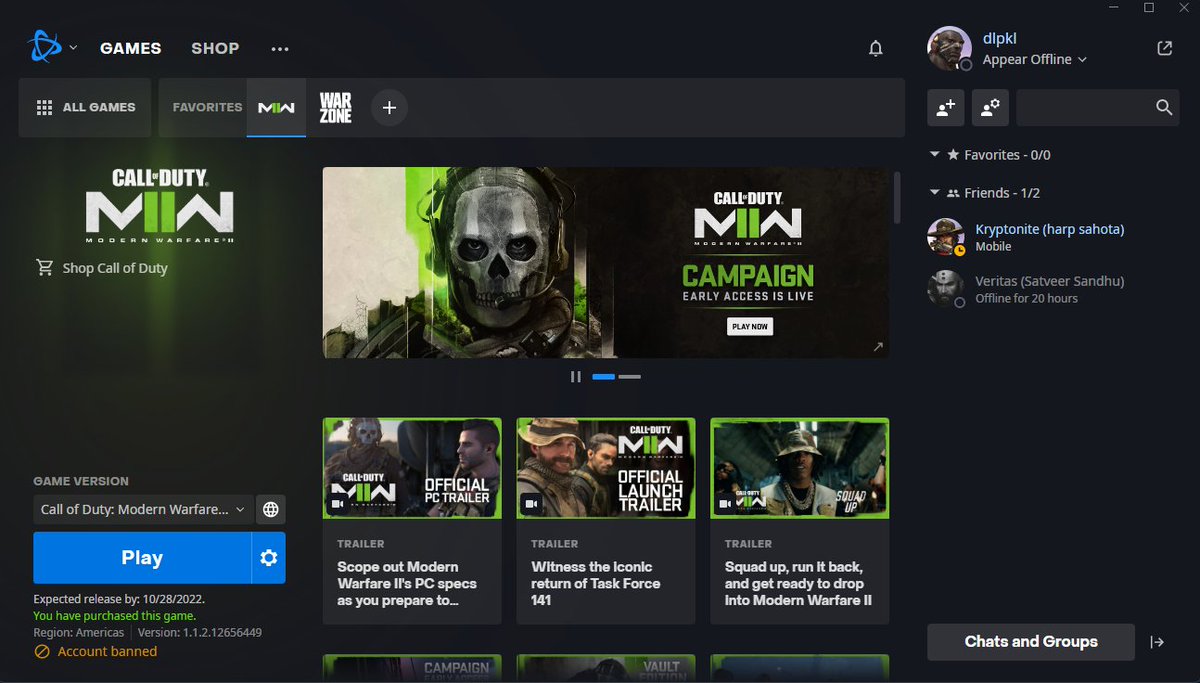Viewport: 1200px width, 683px height.
Task: Click the FAVORITES label
Action: coord(207,107)
